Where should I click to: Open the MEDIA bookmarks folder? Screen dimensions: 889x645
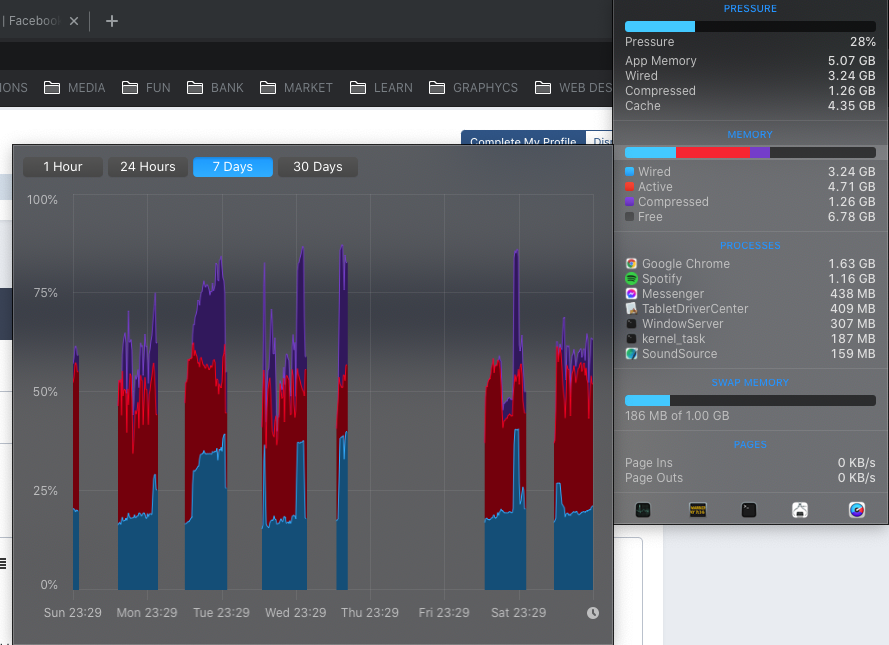74,88
